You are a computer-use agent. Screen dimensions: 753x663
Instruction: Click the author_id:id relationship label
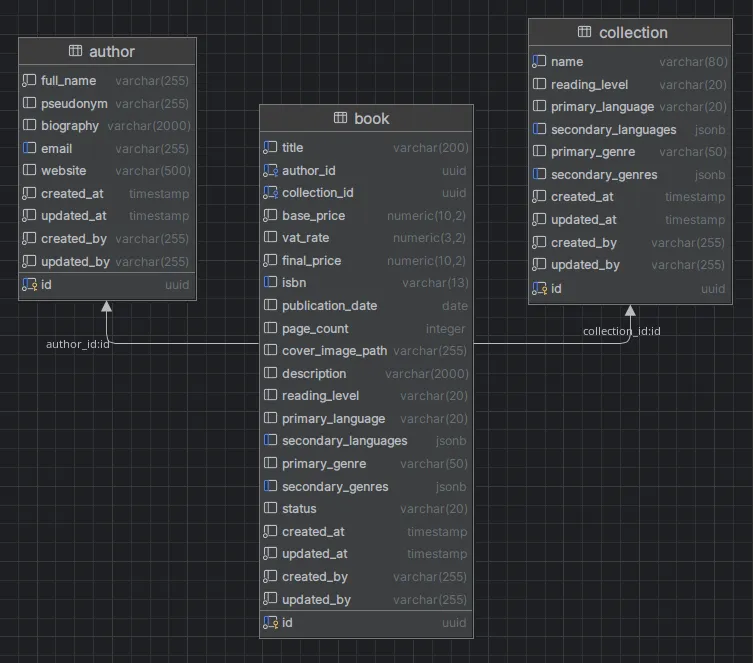(78, 344)
